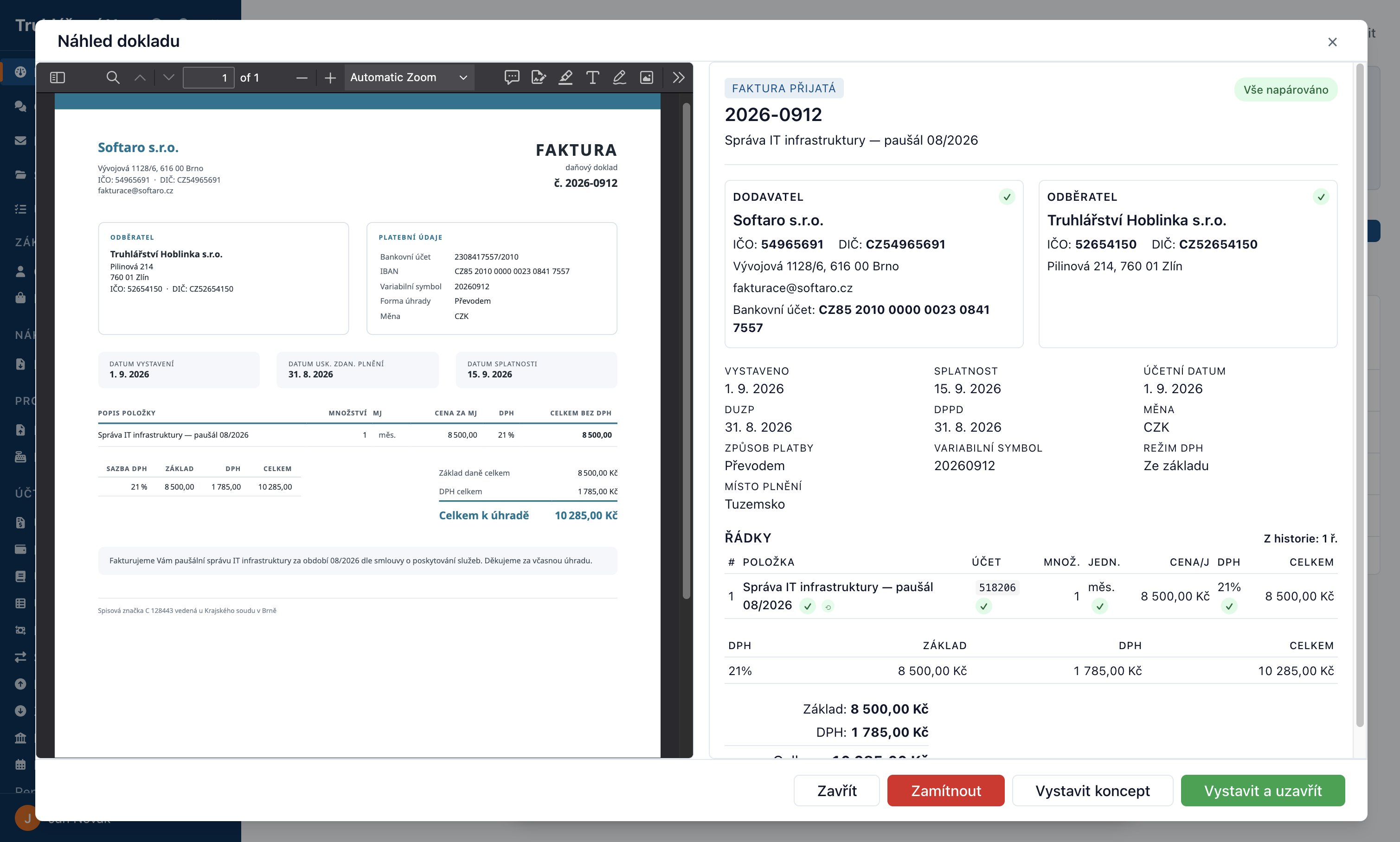Click the Dodavatel matched checkmark
This screenshot has width=1400, height=842.
[1007, 197]
